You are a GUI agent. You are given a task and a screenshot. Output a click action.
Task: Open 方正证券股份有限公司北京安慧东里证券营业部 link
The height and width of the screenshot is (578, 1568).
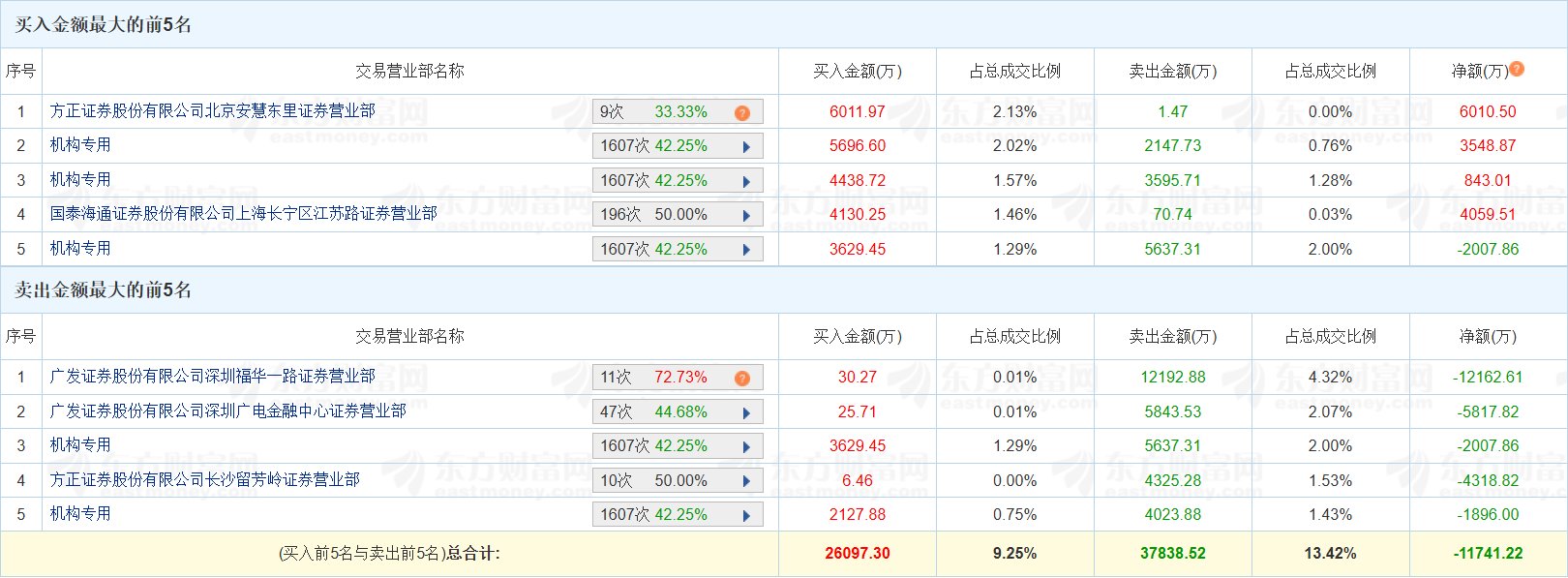pyautogui.click(x=213, y=111)
